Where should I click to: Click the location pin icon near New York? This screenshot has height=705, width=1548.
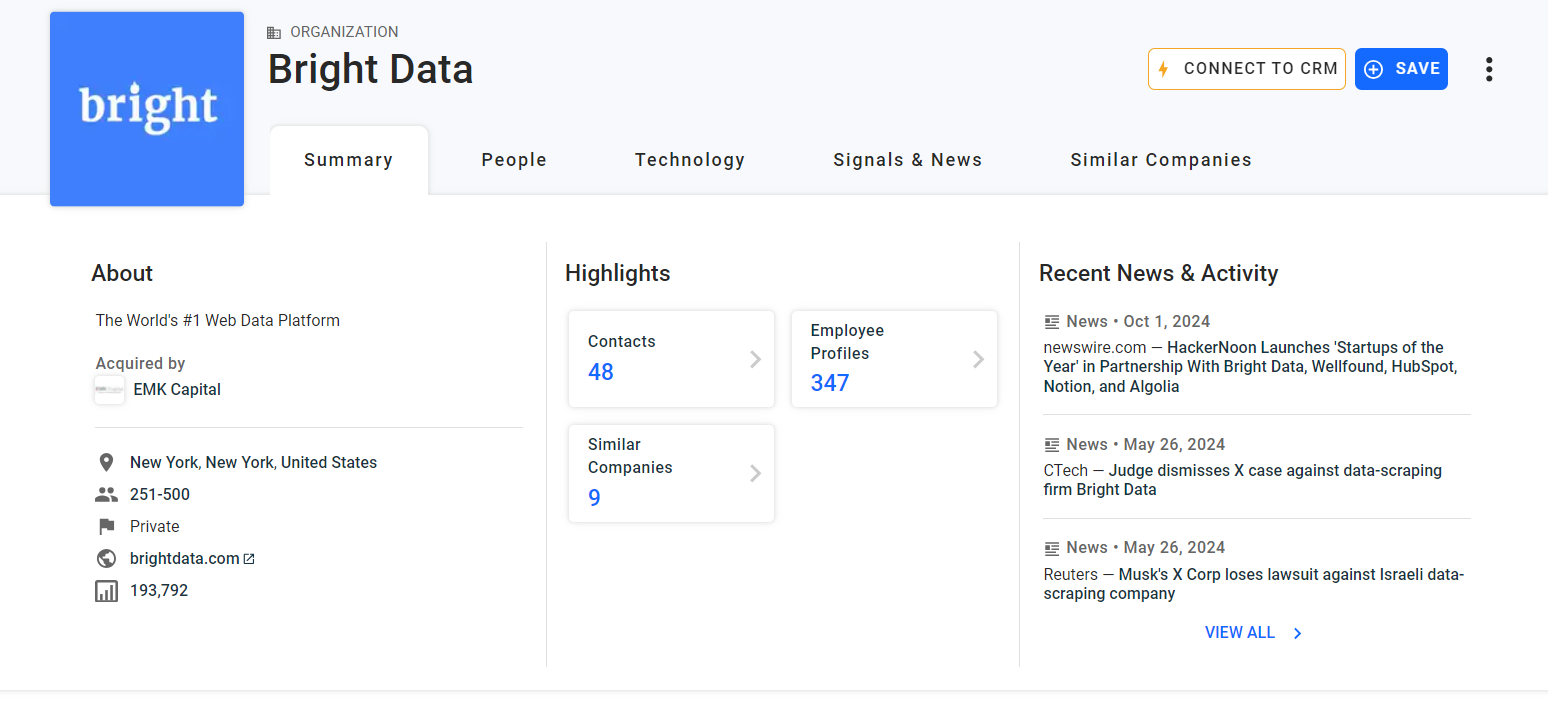coord(106,462)
